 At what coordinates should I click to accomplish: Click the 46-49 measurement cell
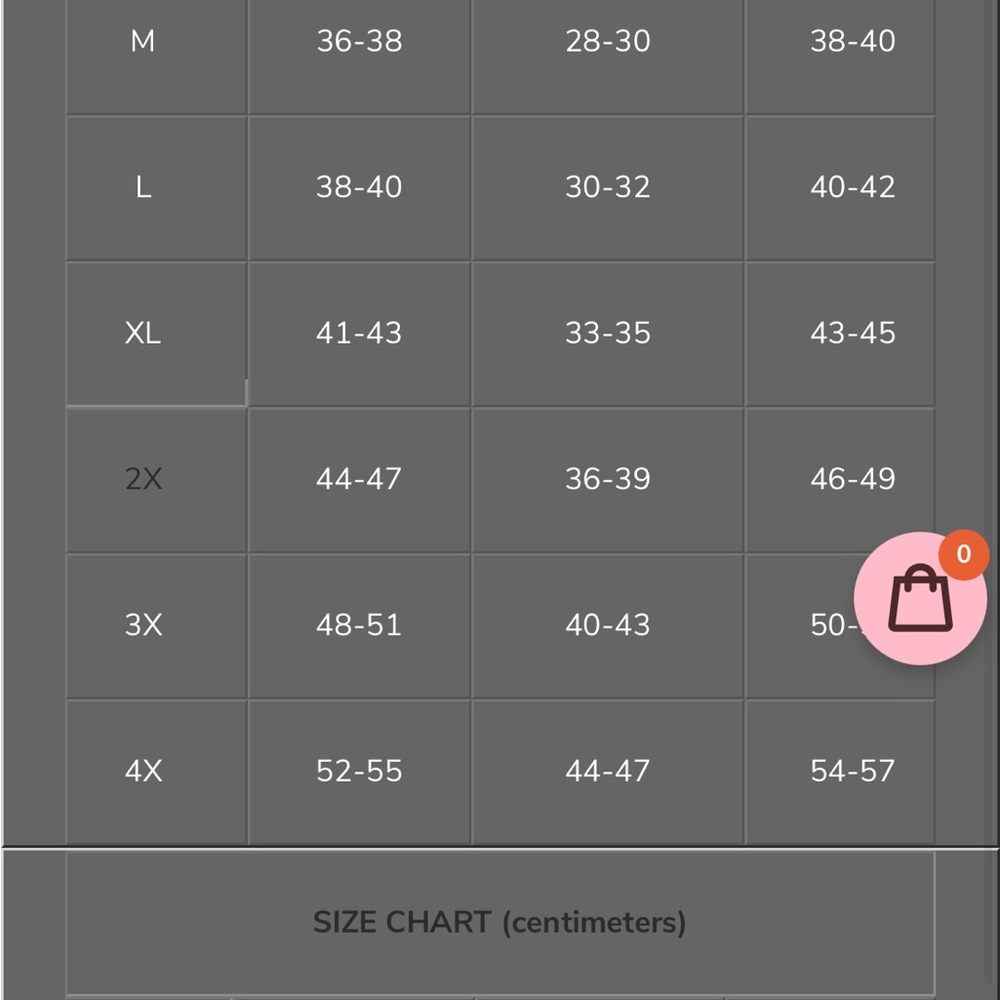point(852,479)
